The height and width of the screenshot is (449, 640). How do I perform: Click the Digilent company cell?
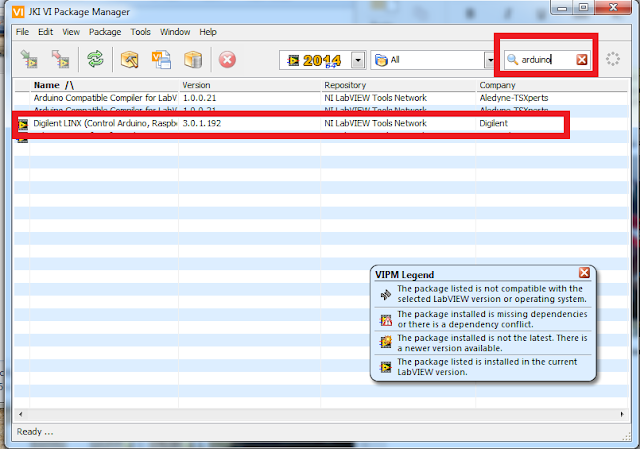493,123
